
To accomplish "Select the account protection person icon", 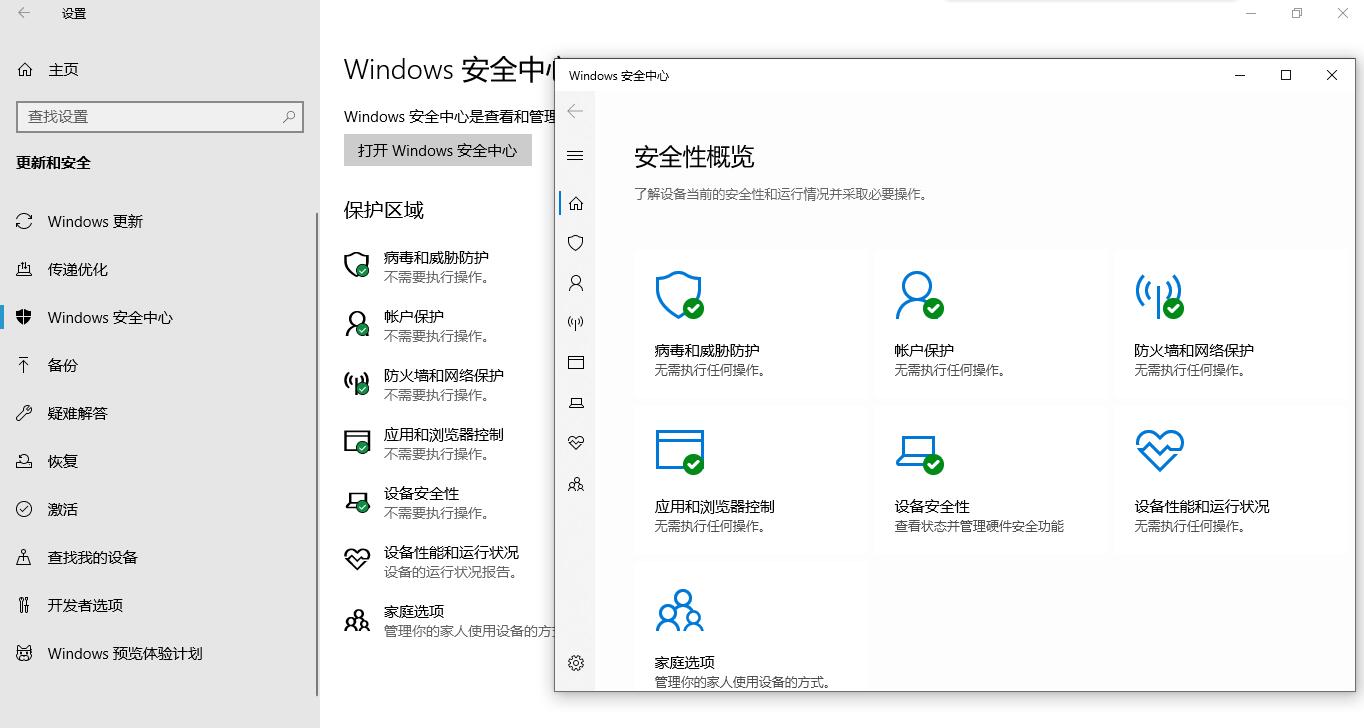I will [x=575, y=283].
